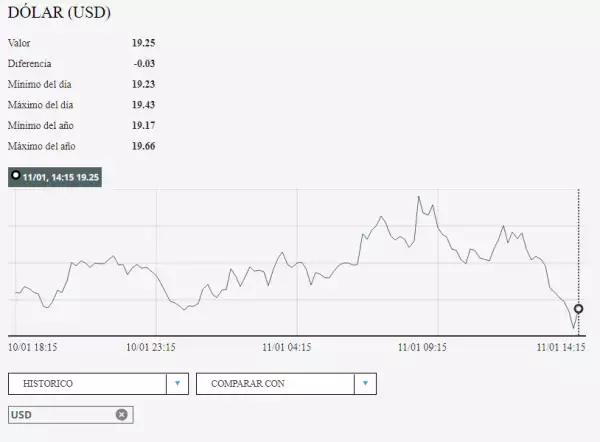Screen dimensions: 600x442
Task: Click the Máximo del año value 19.66
Action: point(144,147)
